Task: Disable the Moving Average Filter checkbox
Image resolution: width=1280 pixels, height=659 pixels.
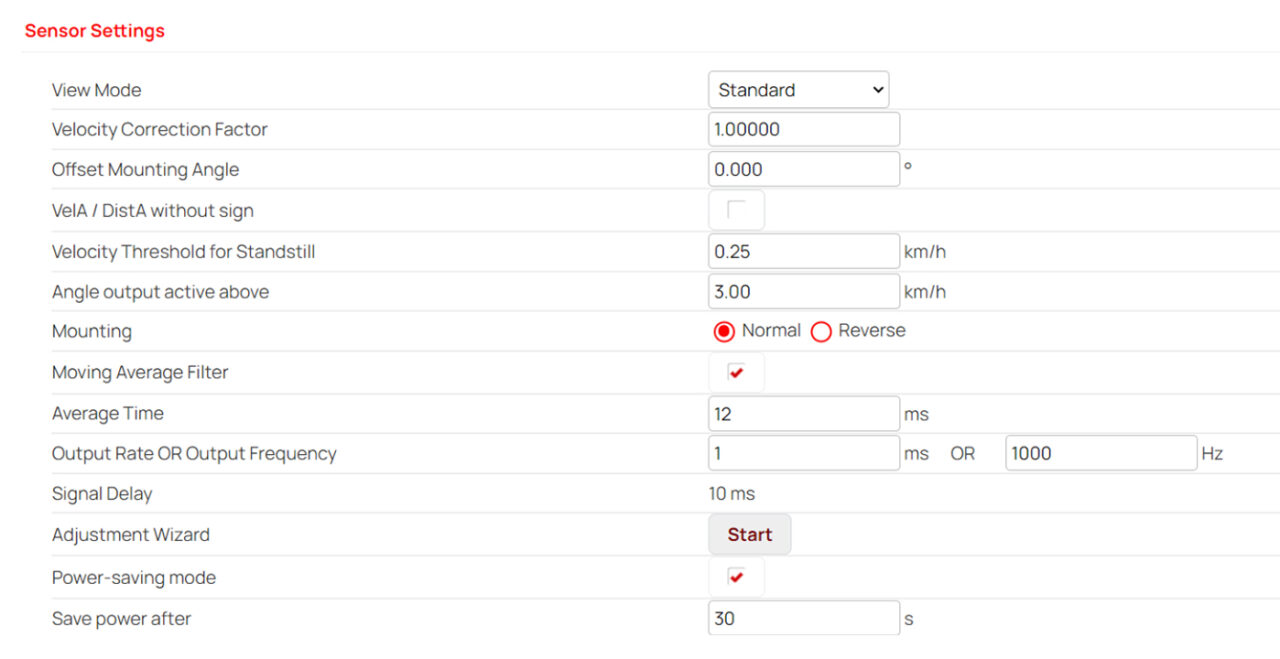Action: (736, 373)
